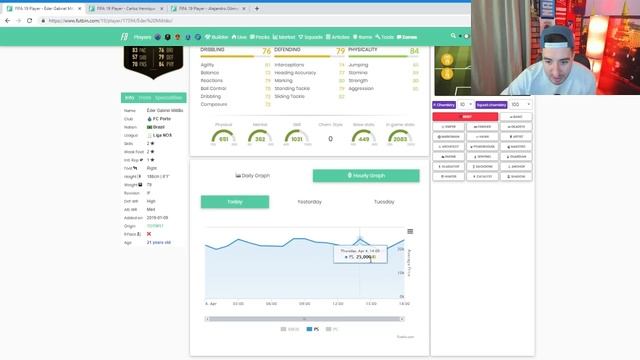Viewport: 640px width, 360px height.
Task: Switch to the third browser tab
Action: tap(208, 9)
